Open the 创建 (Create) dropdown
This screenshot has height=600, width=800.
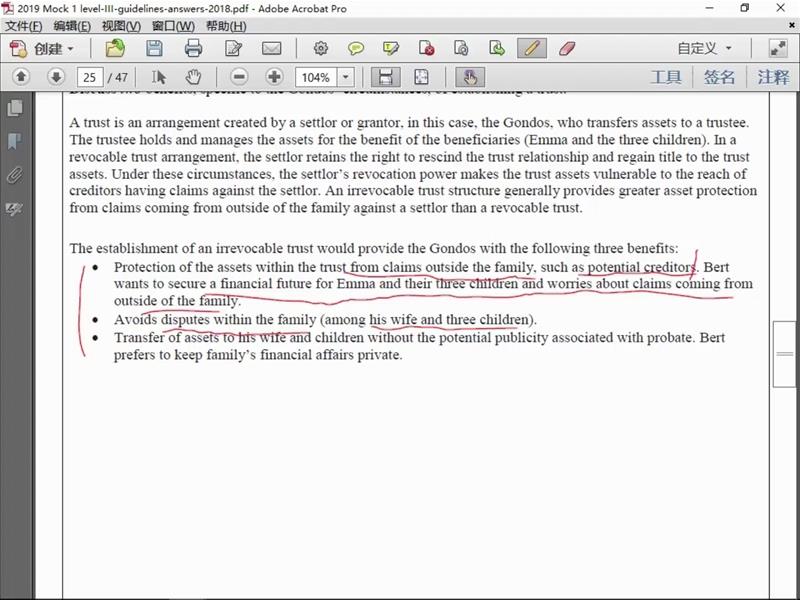[x=42, y=48]
